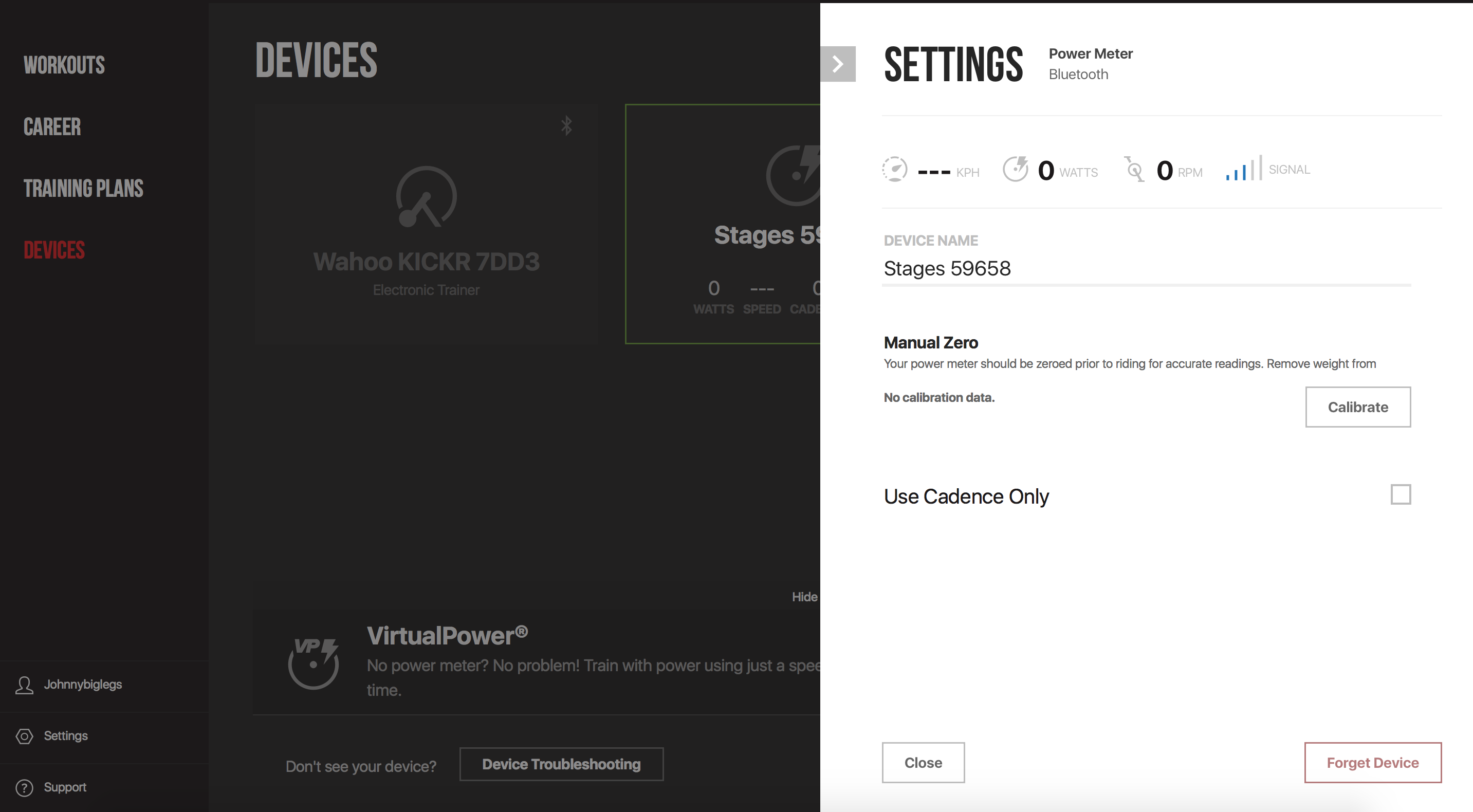Click the VirtualPower VP icon
1473x812 pixels.
pyautogui.click(x=314, y=663)
